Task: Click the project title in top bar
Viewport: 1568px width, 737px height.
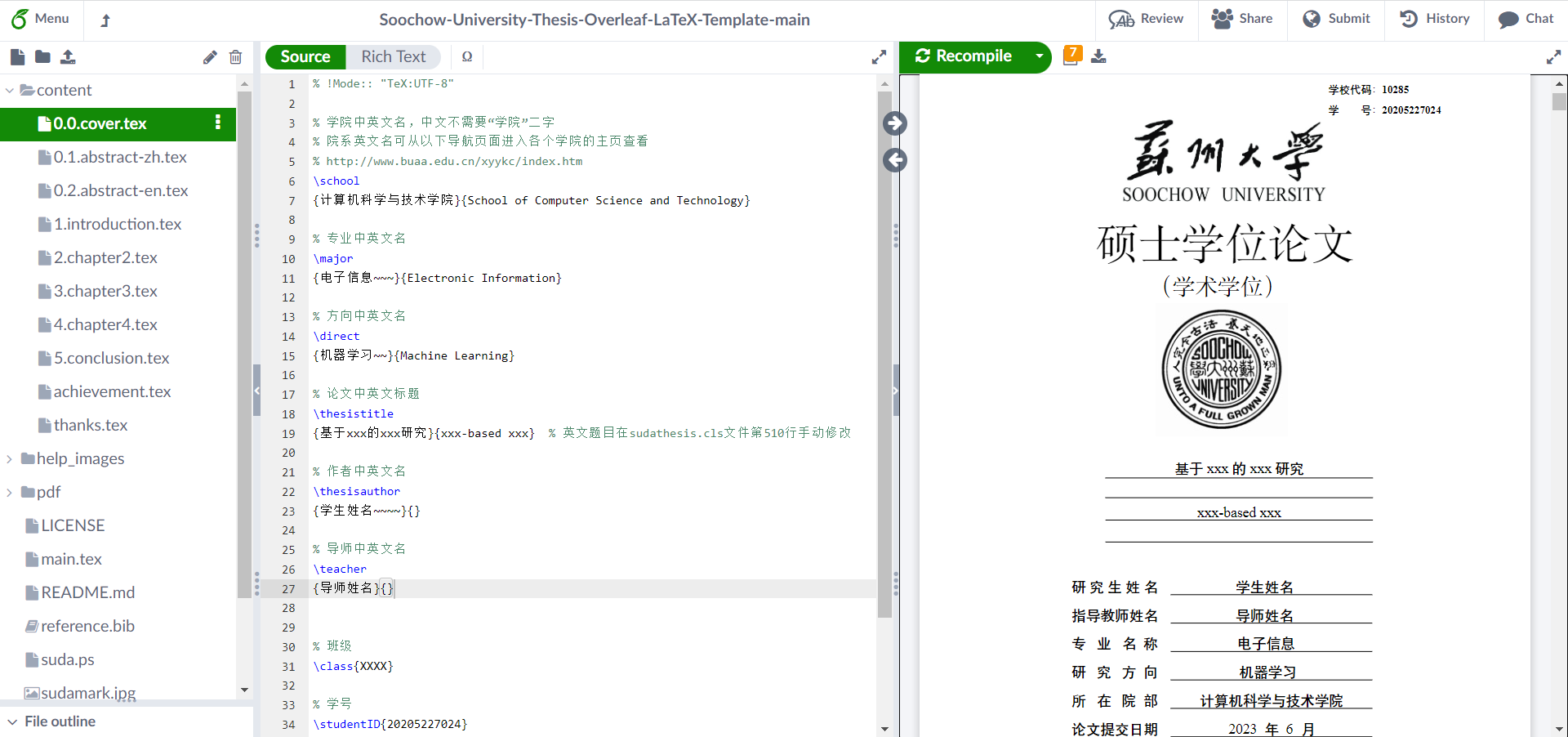Action: point(595,20)
